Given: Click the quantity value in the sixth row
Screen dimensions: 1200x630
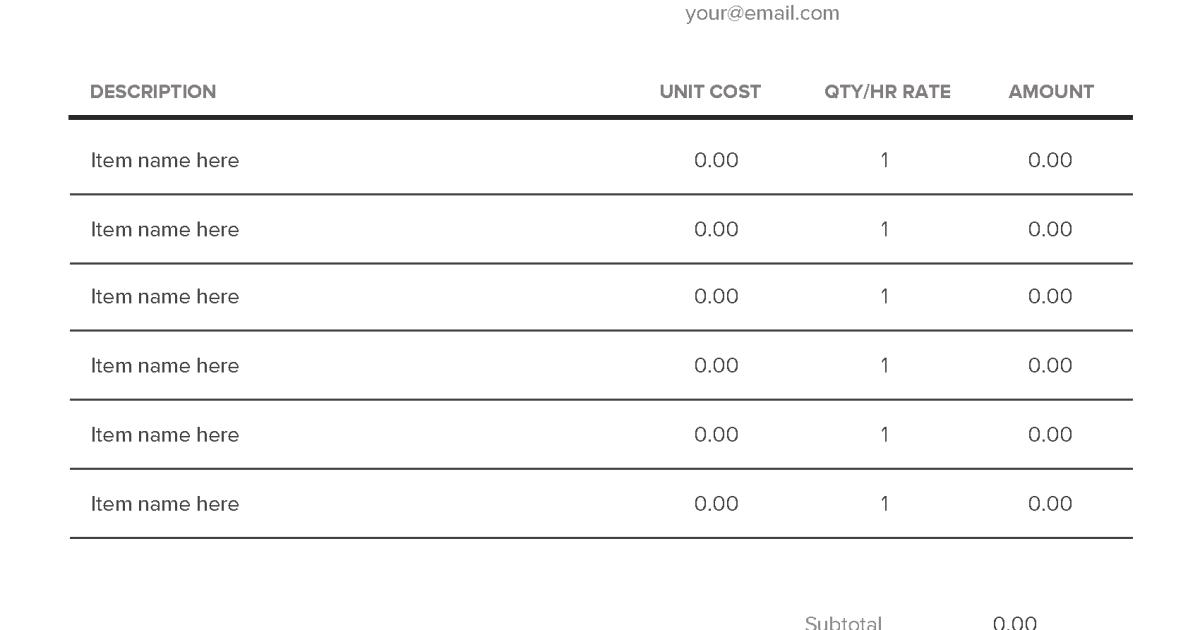Looking at the screenshot, I should click(x=885, y=504).
